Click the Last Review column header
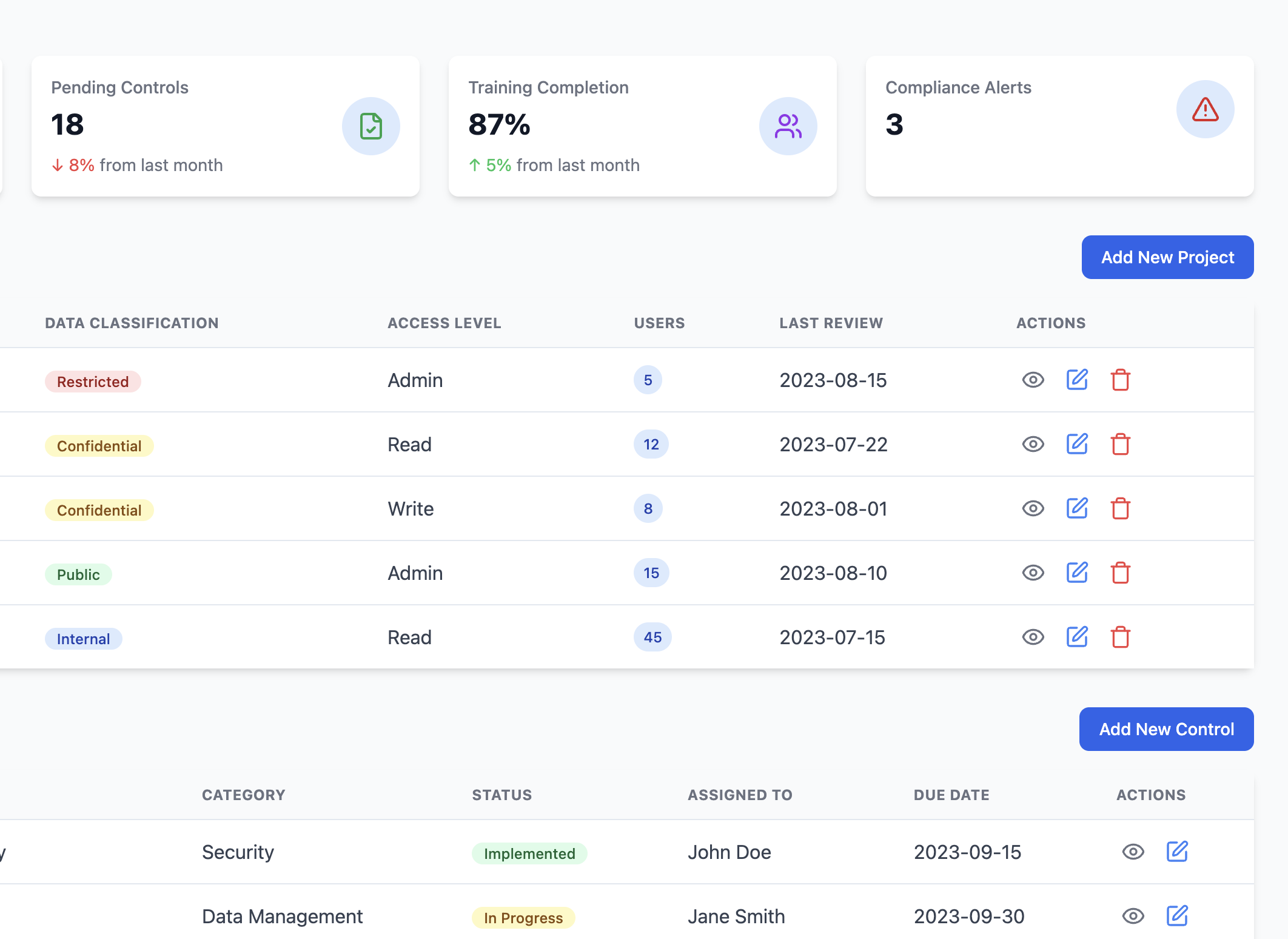Image resolution: width=1288 pixels, height=939 pixels. click(x=831, y=323)
